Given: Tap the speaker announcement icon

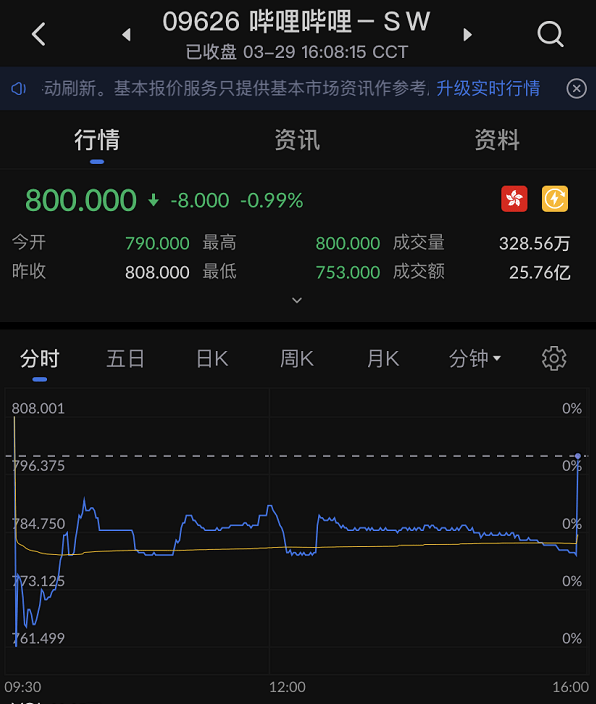Looking at the screenshot, I should [x=18, y=88].
